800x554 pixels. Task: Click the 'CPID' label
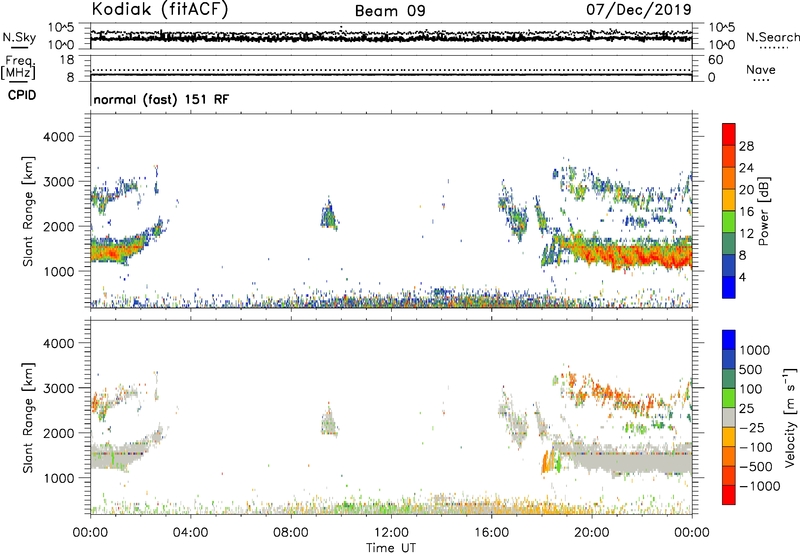(22, 95)
